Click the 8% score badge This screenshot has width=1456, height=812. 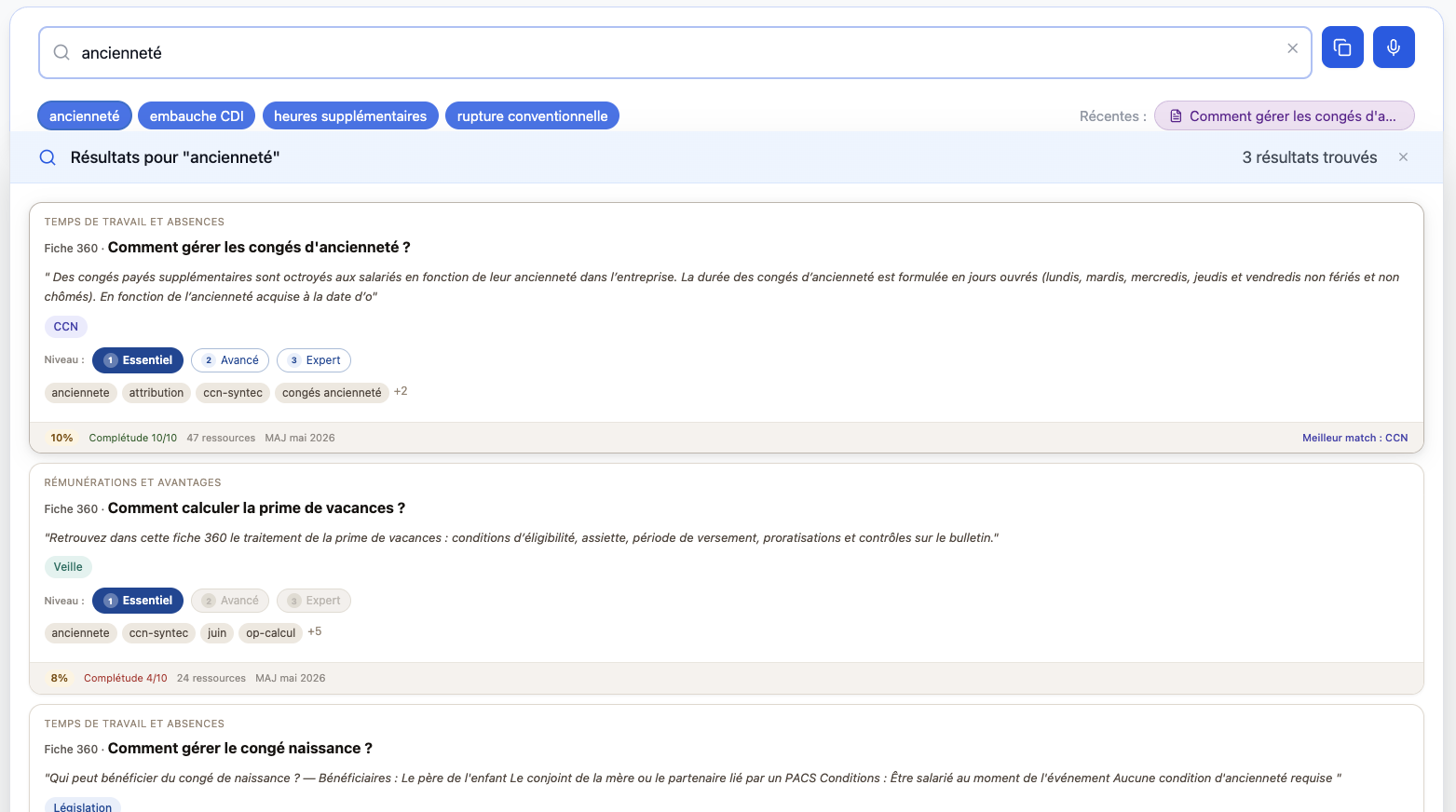(60, 678)
